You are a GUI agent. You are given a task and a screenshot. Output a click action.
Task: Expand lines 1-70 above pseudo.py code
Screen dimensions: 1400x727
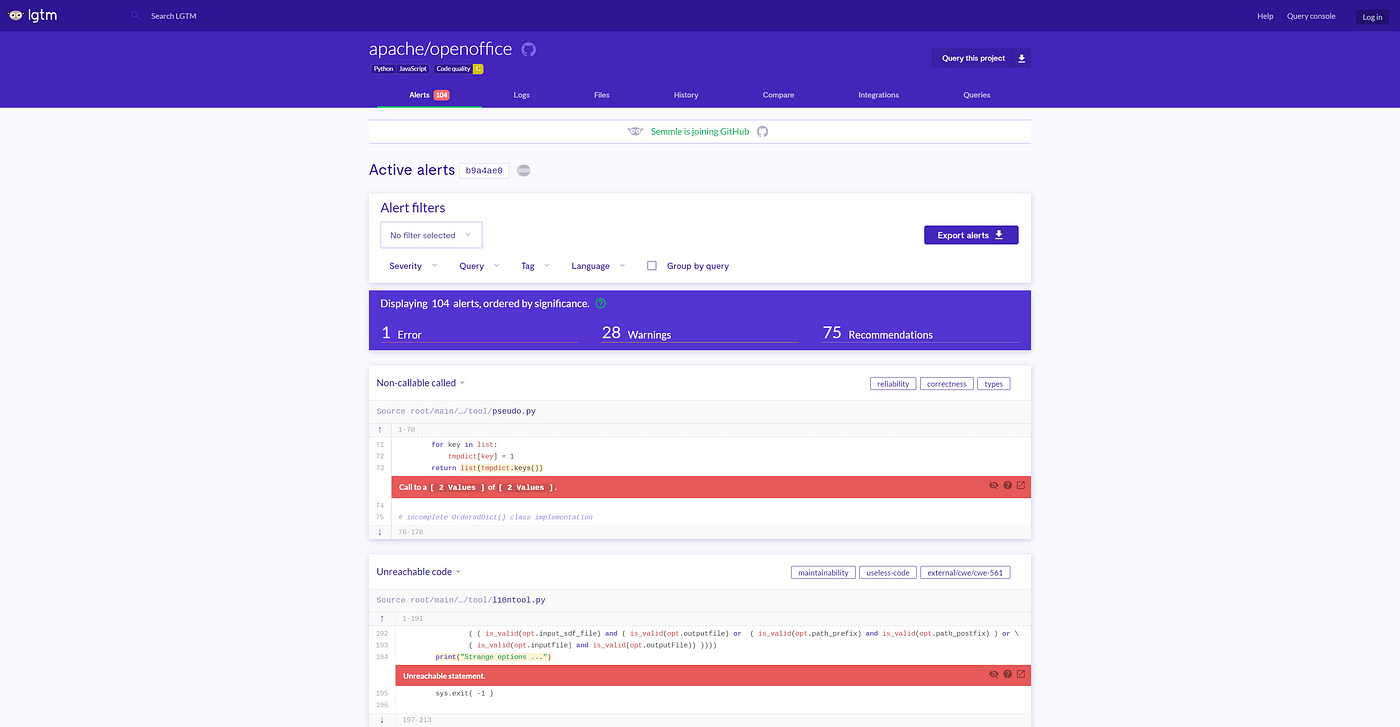coord(380,430)
